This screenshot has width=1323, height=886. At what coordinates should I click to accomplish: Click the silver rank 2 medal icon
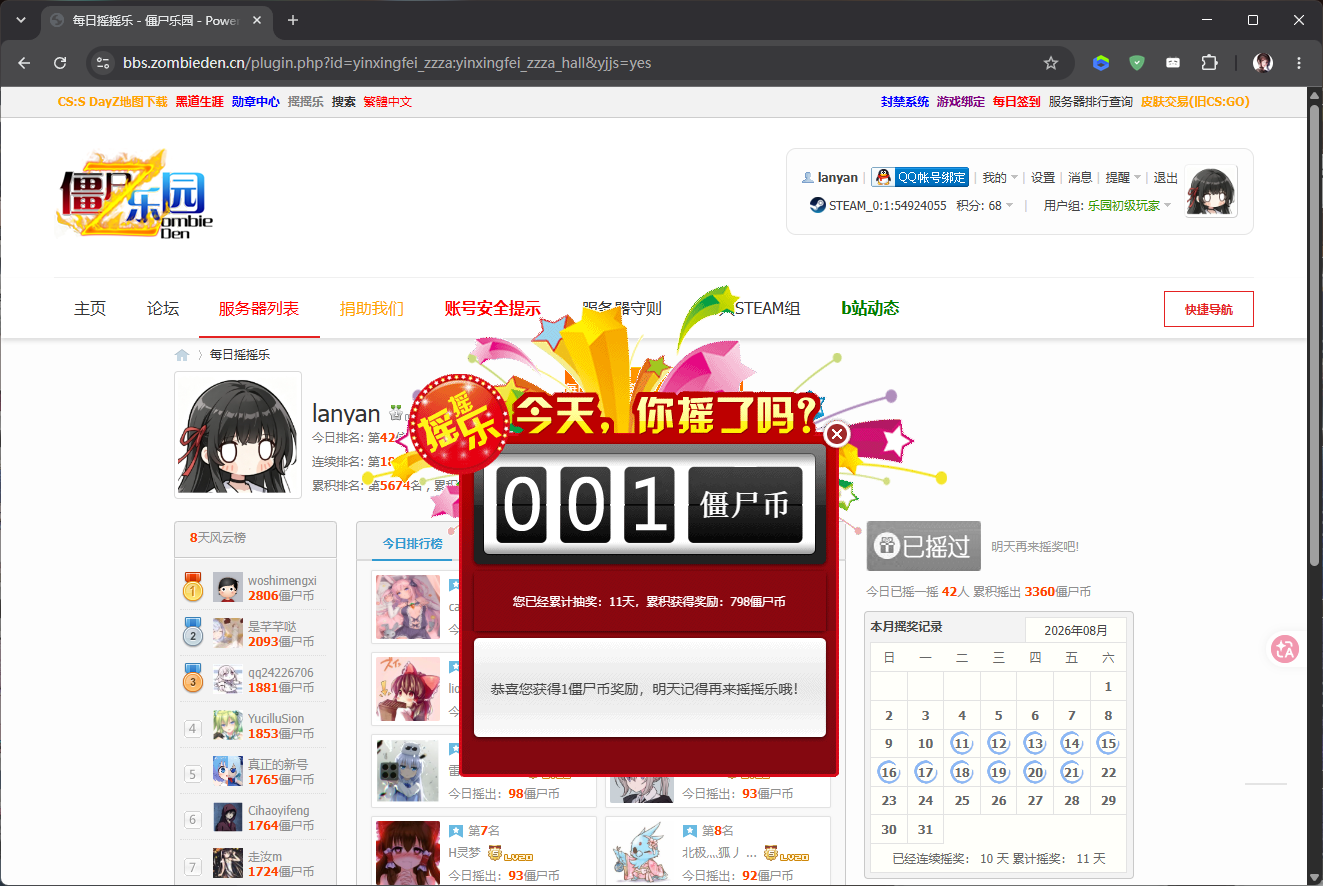coord(193,633)
